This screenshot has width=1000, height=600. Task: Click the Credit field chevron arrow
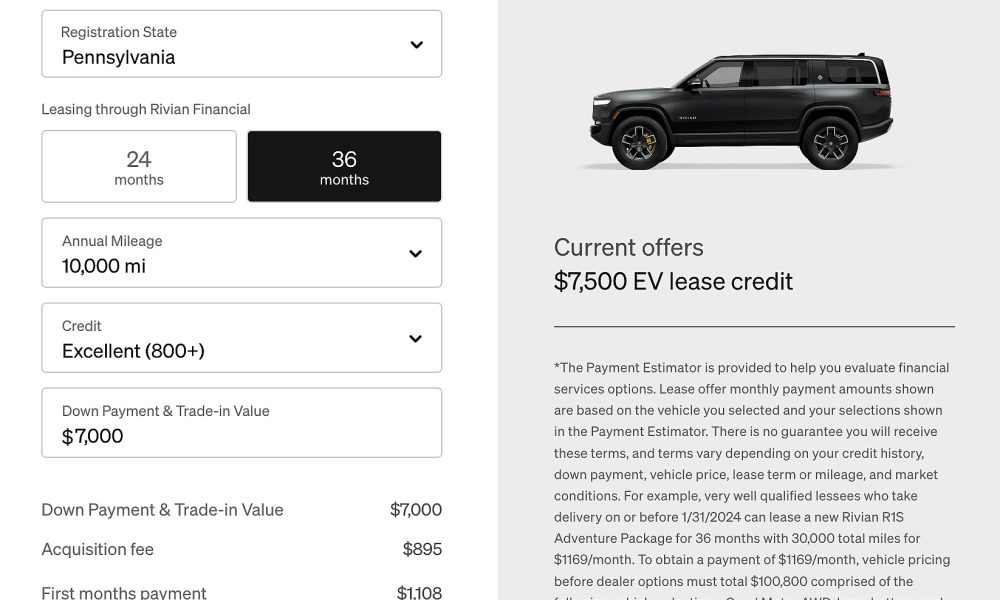[415, 339]
